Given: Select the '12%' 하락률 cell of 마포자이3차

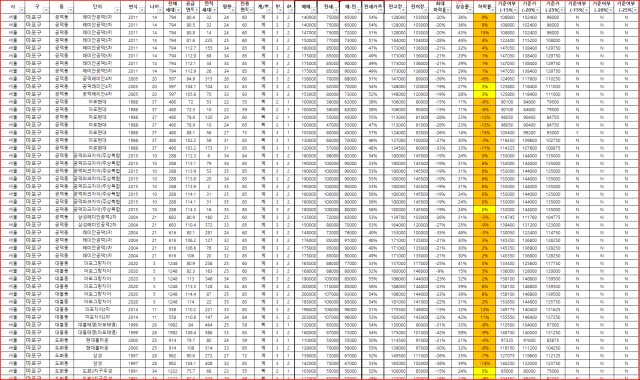Looking at the screenshot, I should pos(484,309).
